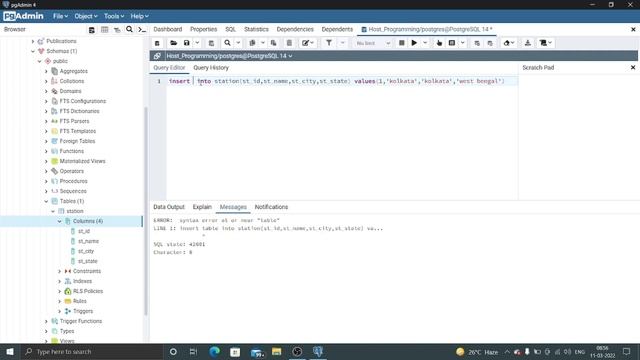Open the Find options dropdown arrow
The width and height of the screenshot is (640, 360).
(238, 43)
